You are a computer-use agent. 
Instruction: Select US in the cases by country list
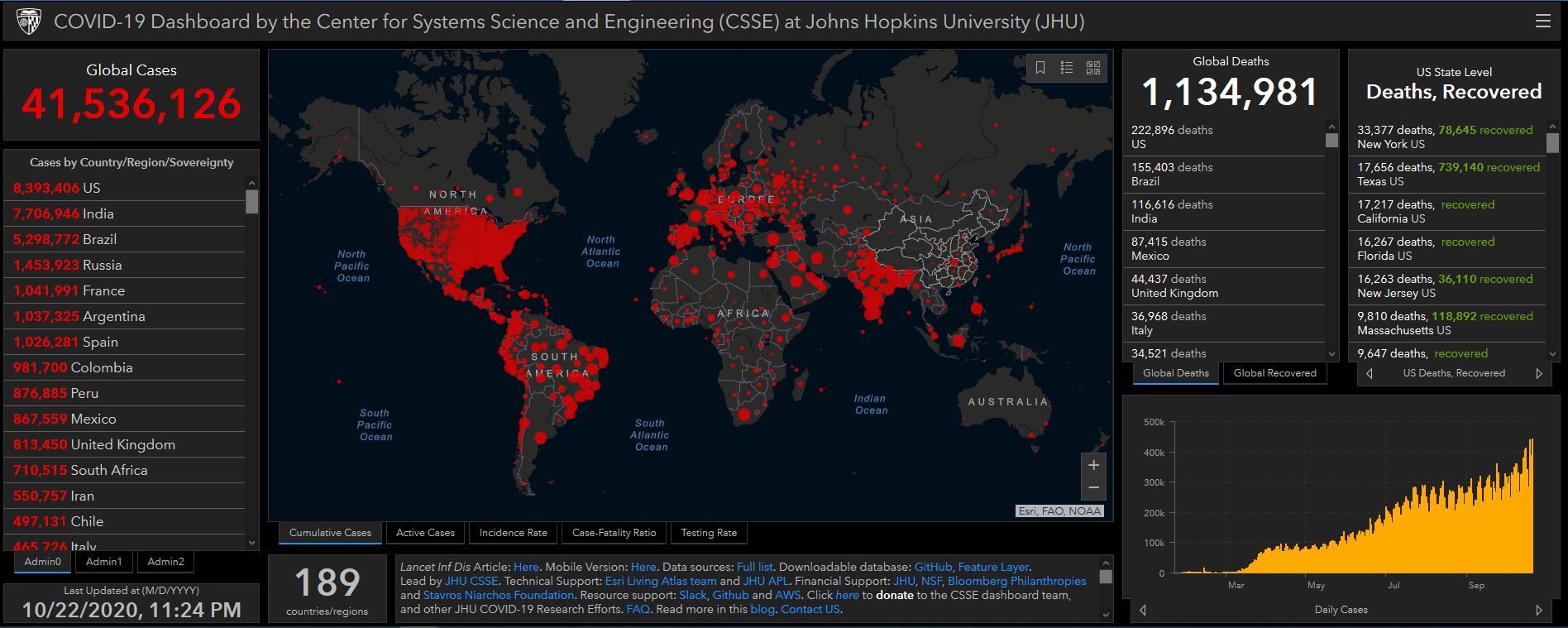(125, 188)
